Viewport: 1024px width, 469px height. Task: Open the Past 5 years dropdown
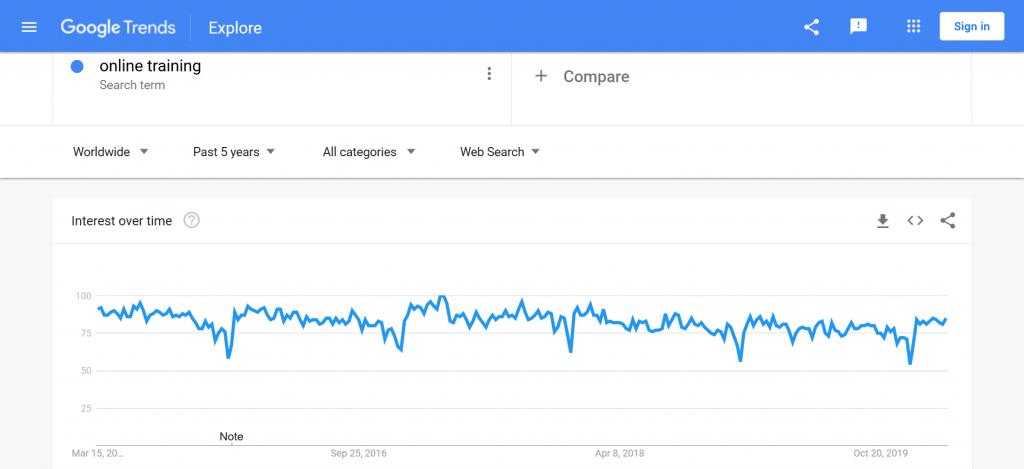coord(234,152)
